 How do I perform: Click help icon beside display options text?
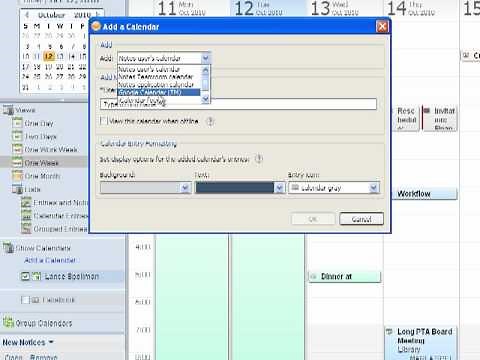pyautogui.click(x=259, y=159)
